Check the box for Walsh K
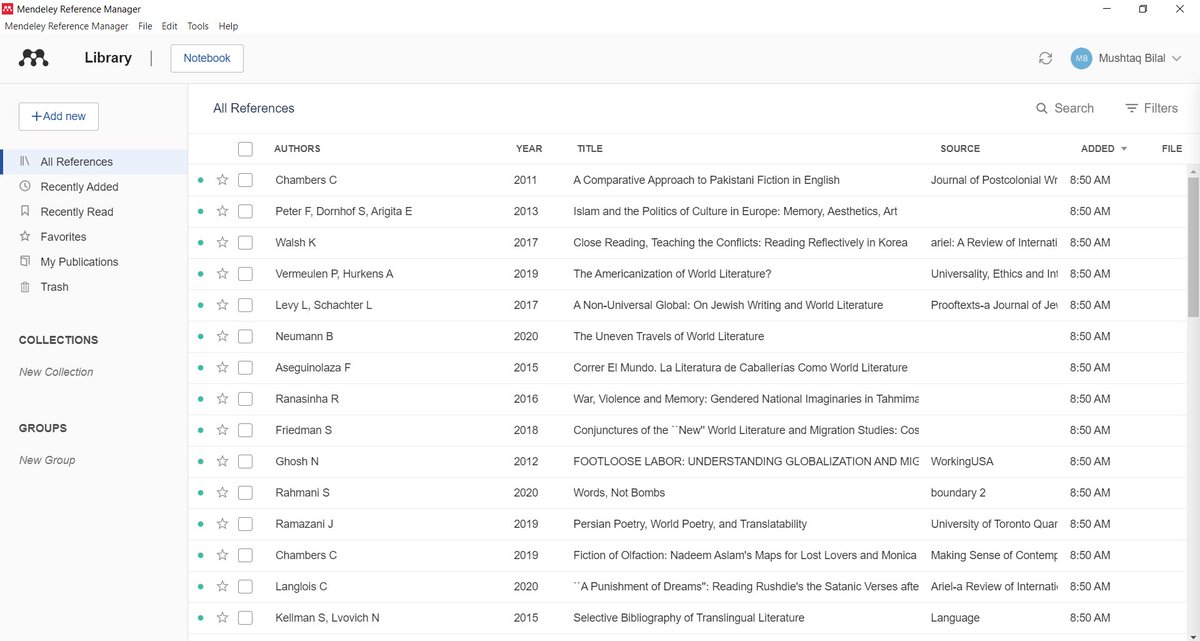The height and width of the screenshot is (641, 1200). pos(245,242)
